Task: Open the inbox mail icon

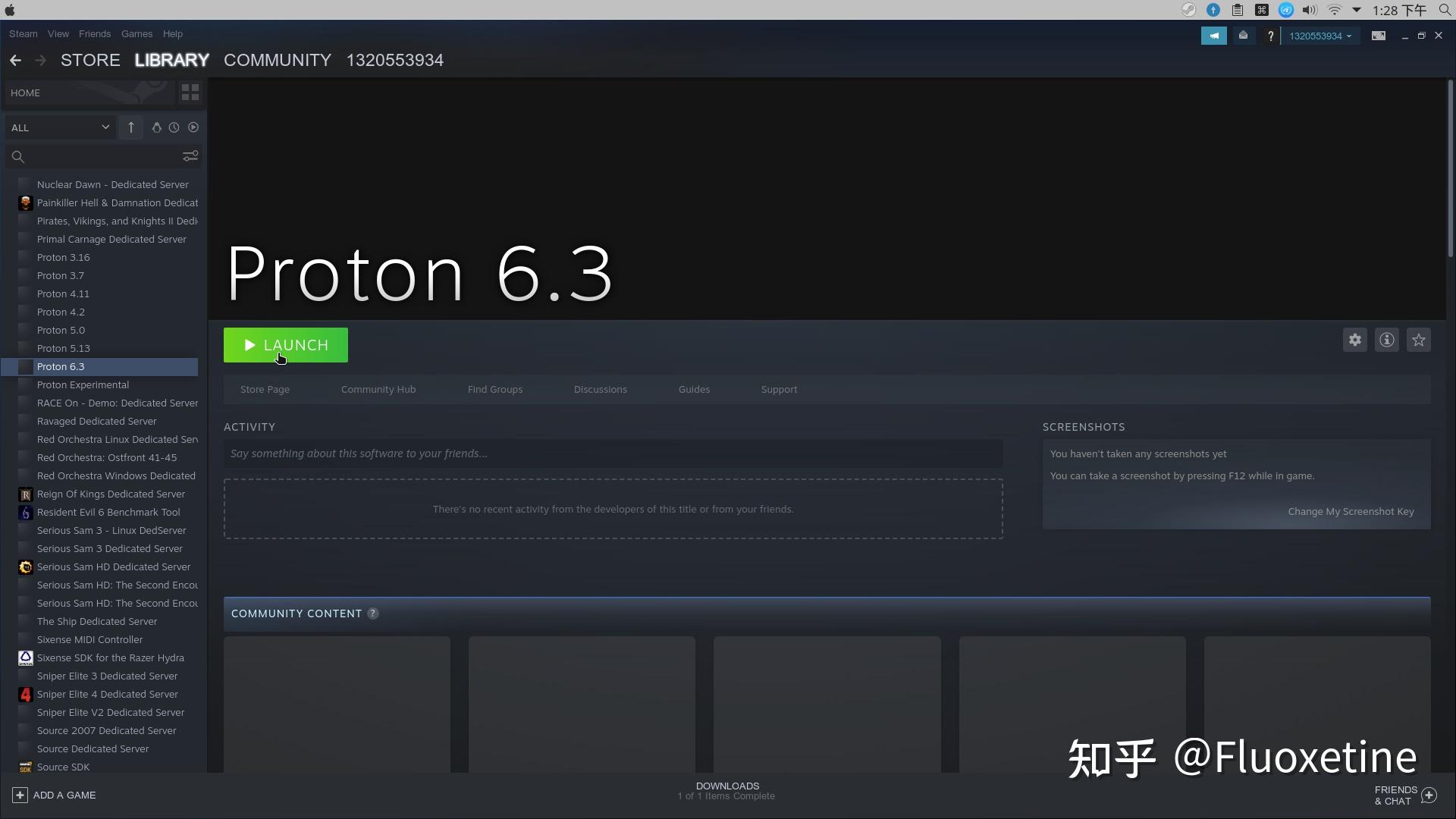Action: coord(1243,36)
